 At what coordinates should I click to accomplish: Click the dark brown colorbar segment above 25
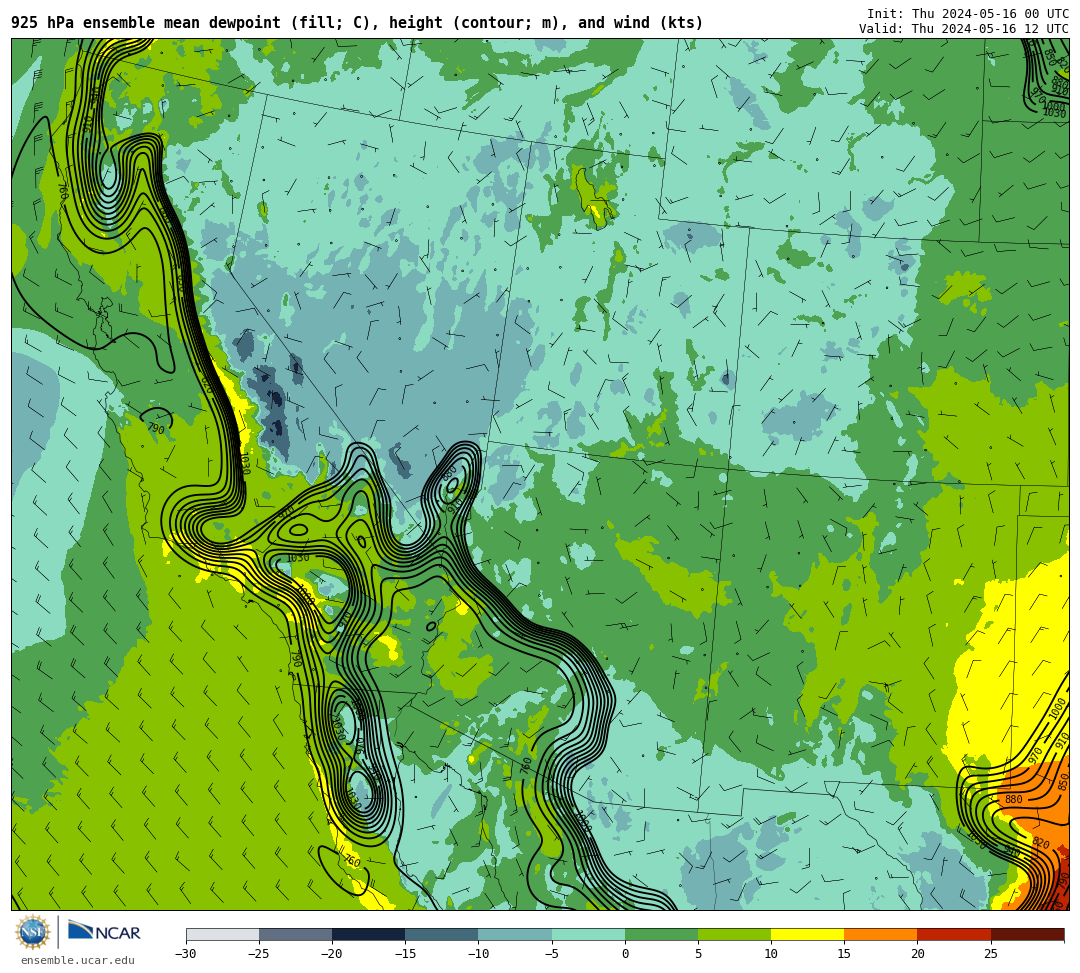point(1028,934)
